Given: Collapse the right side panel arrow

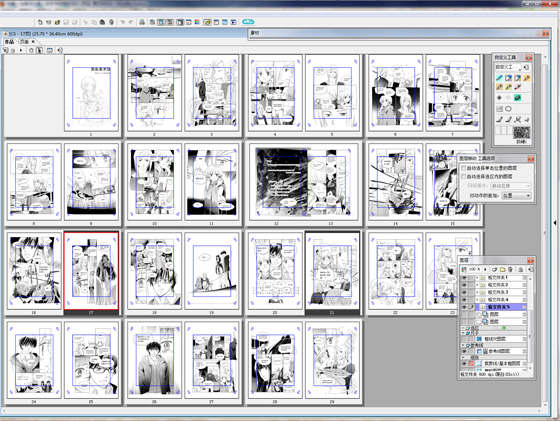Looking at the screenshot, I should [x=555, y=222].
